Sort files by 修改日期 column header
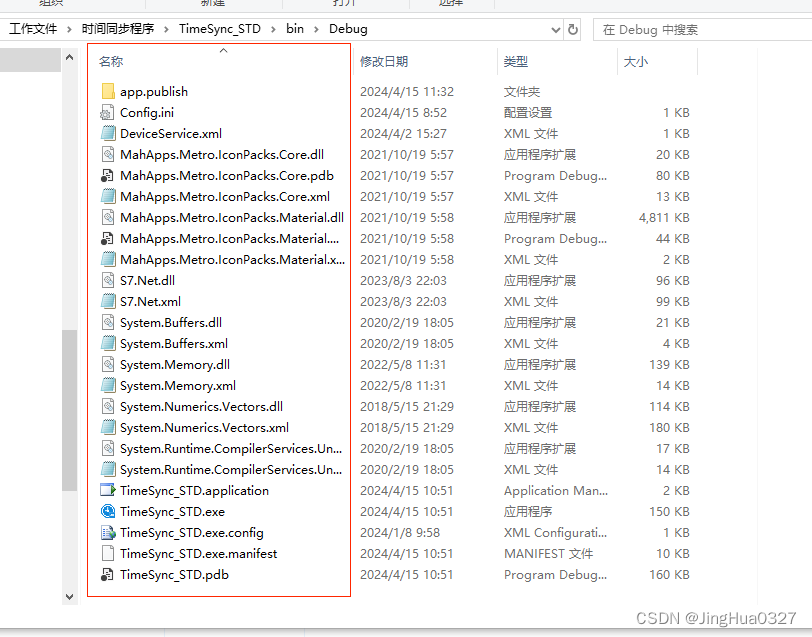Screen dimensions: 812x637 click(385, 62)
